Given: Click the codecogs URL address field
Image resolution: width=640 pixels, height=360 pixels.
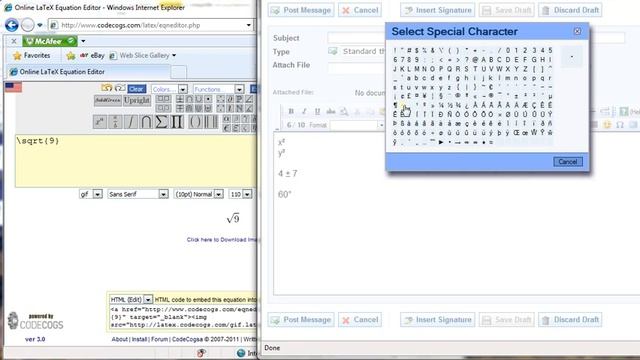Looking at the screenshot, I should pyautogui.click(x=151, y=25).
